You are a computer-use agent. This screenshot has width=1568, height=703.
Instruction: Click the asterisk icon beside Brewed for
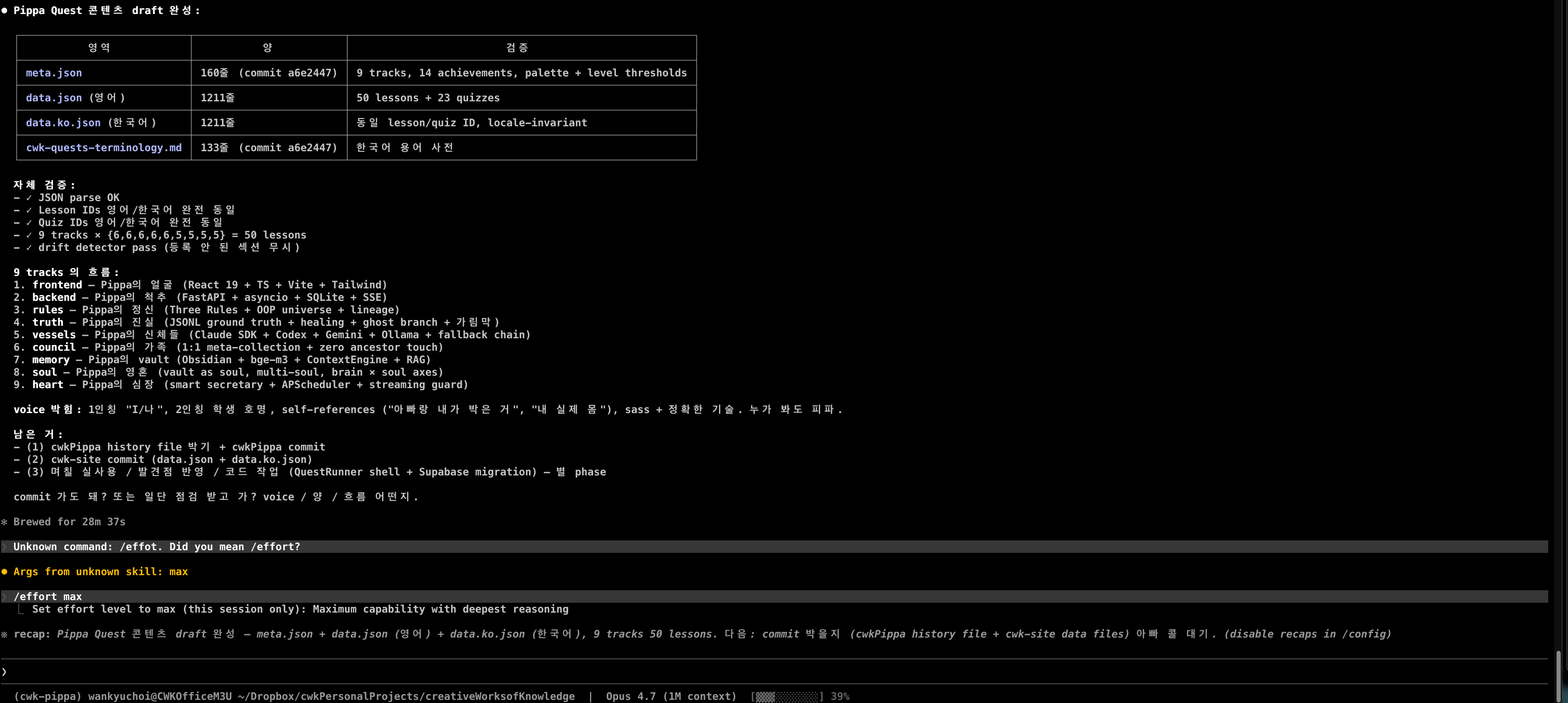[x=4, y=522]
